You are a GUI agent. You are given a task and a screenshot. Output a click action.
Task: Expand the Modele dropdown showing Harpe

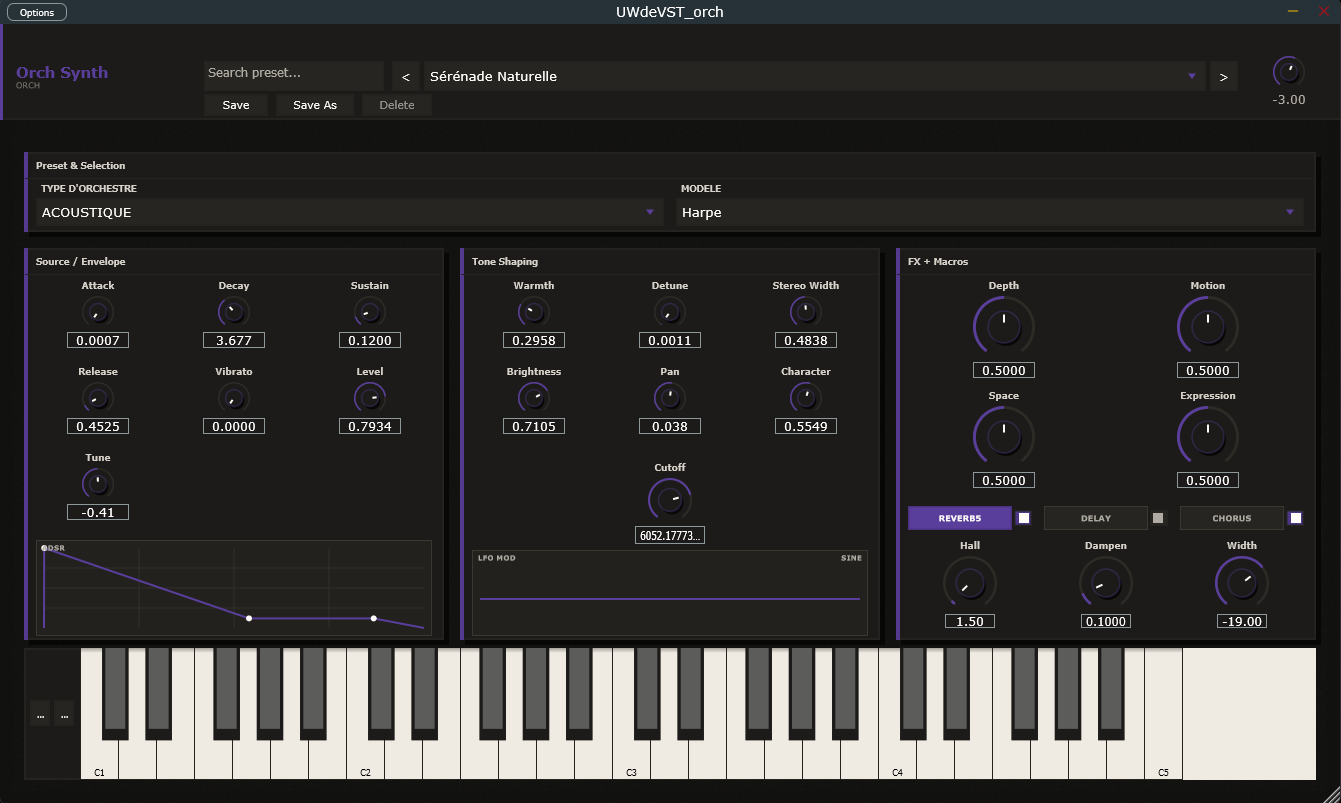tap(989, 212)
